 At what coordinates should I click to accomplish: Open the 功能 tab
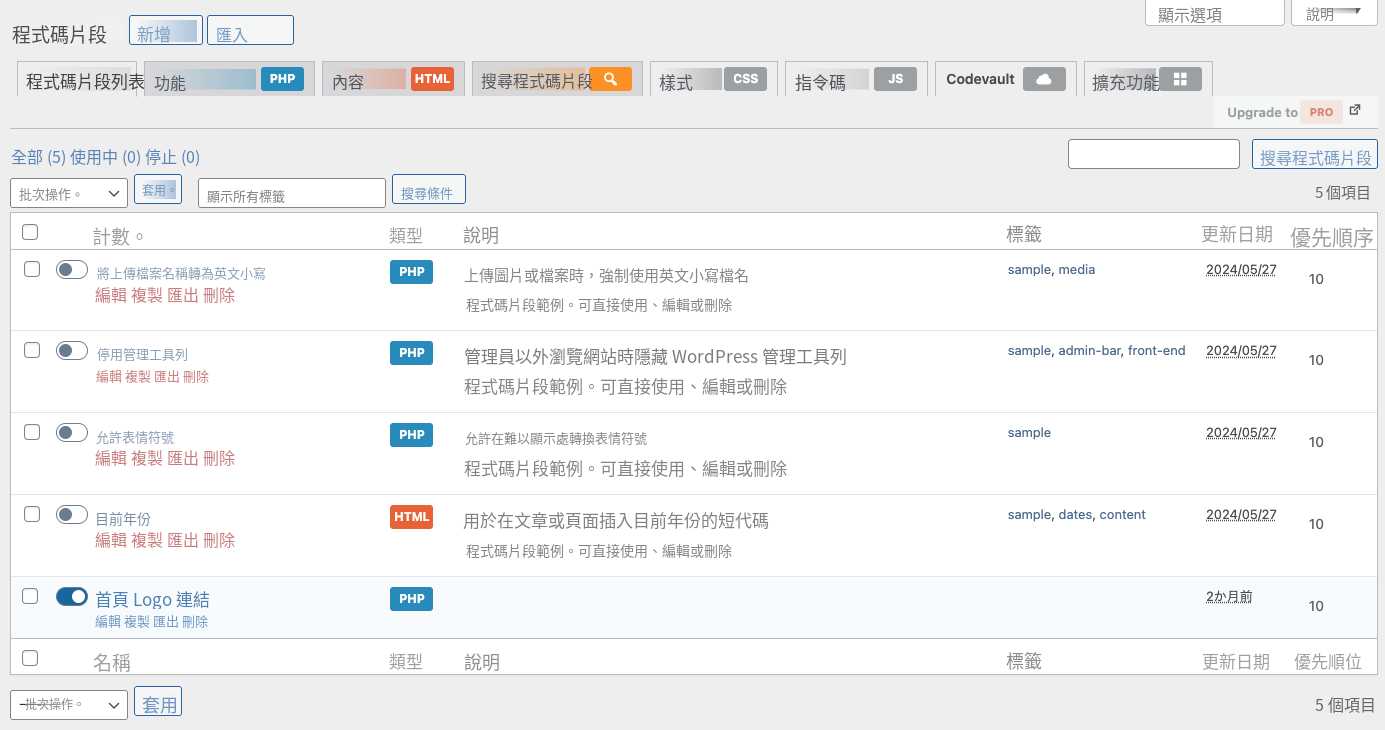click(x=230, y=79)
